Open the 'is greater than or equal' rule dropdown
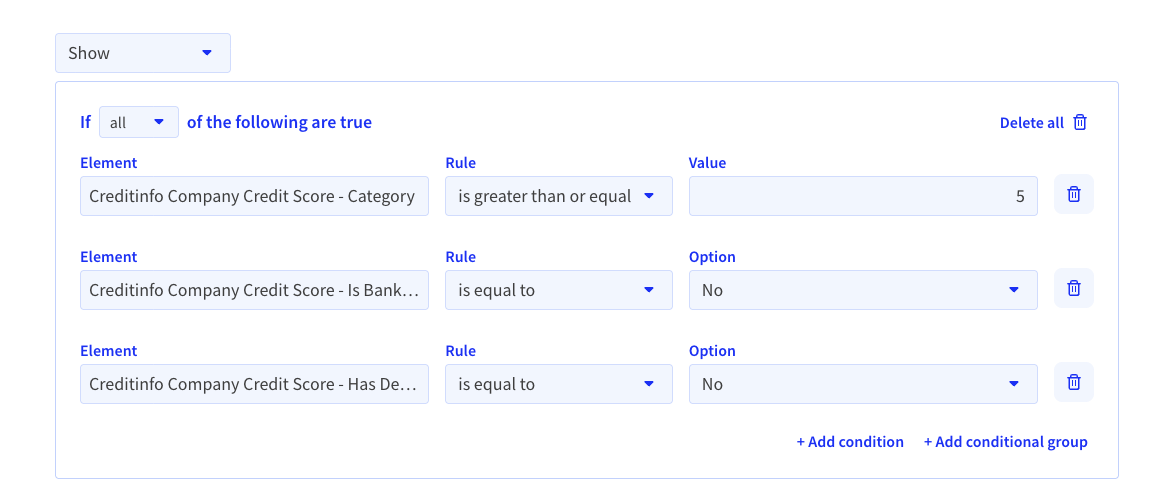1149x500 pixels. coord(558,196)
